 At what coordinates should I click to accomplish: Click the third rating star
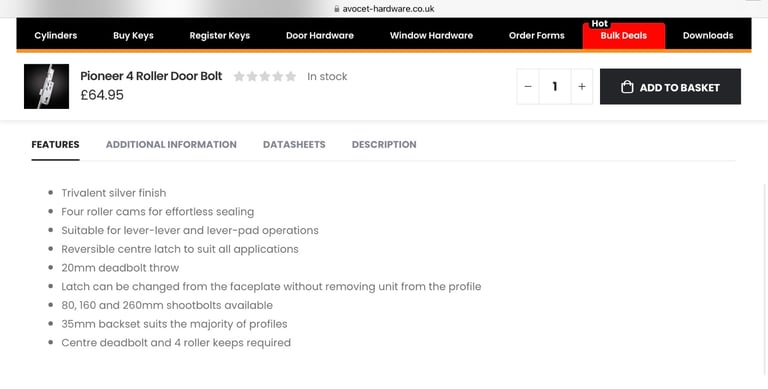(265, 76)
